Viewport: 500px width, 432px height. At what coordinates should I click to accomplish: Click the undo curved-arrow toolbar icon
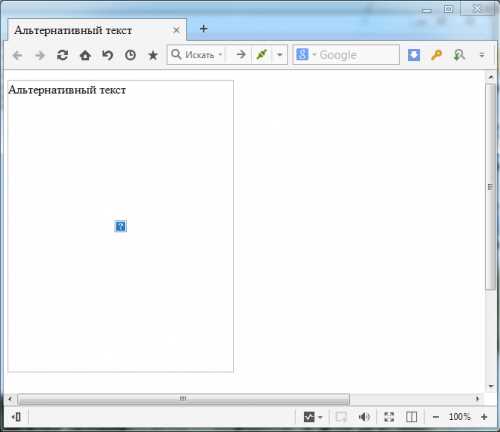point(108,55)
